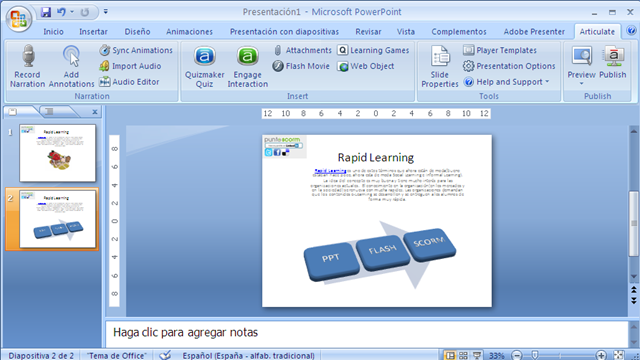This screenshot has width=640, height=360.
Task: Open PowerPoint help question-mark icon
Action: [x=631, y=31]
